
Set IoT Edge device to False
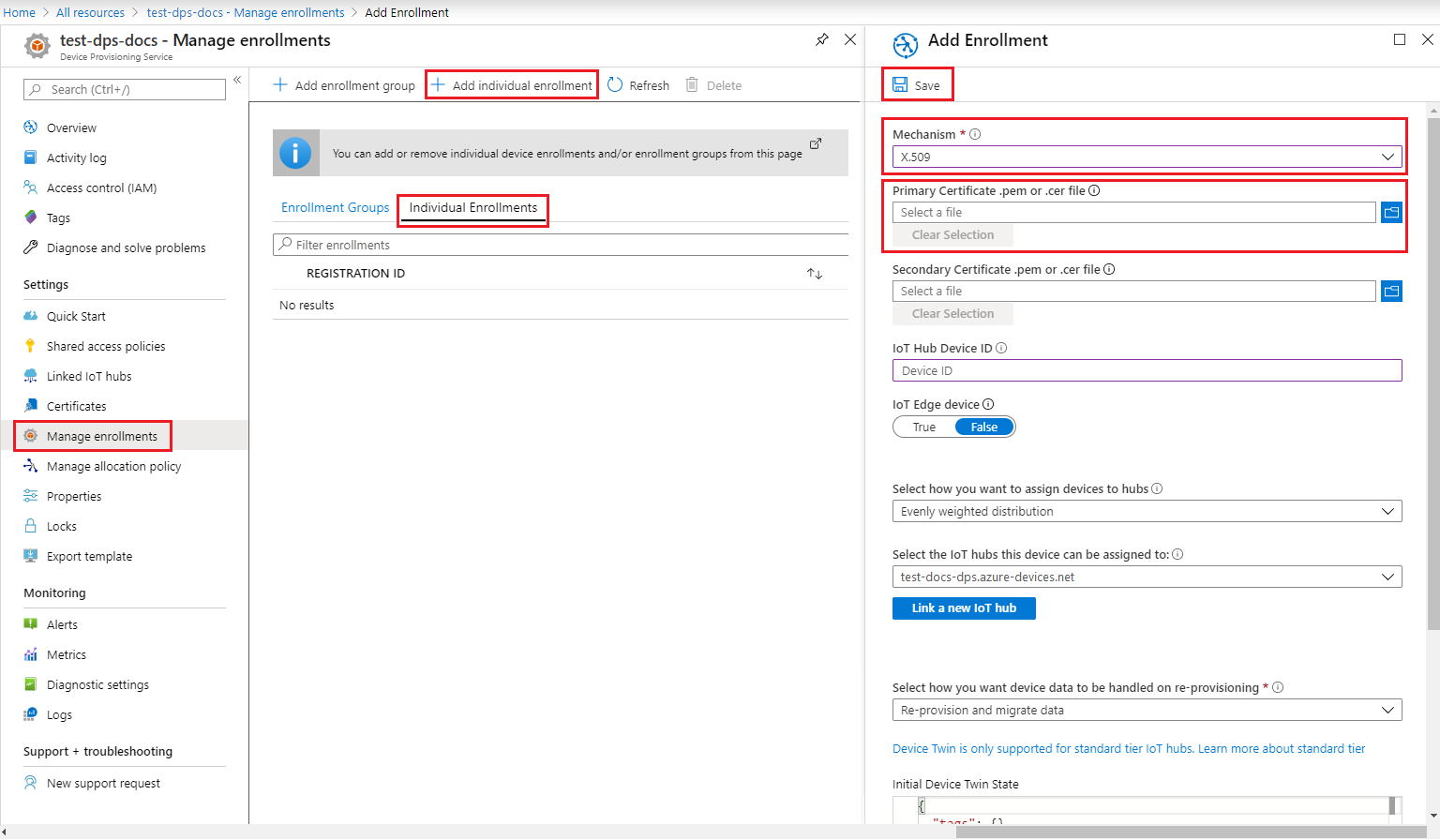[984, 427]
